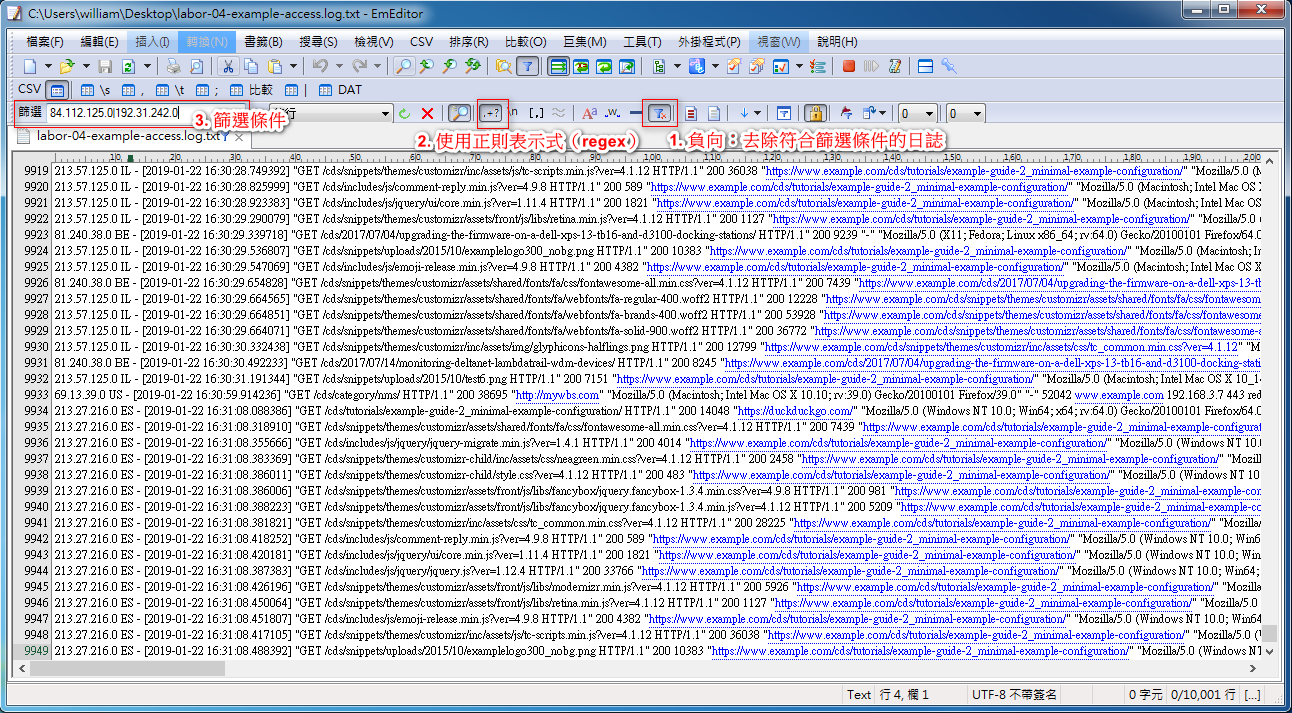Open the 搜尋(S) menu
1292x713 pixels.
tap(317, 42)
